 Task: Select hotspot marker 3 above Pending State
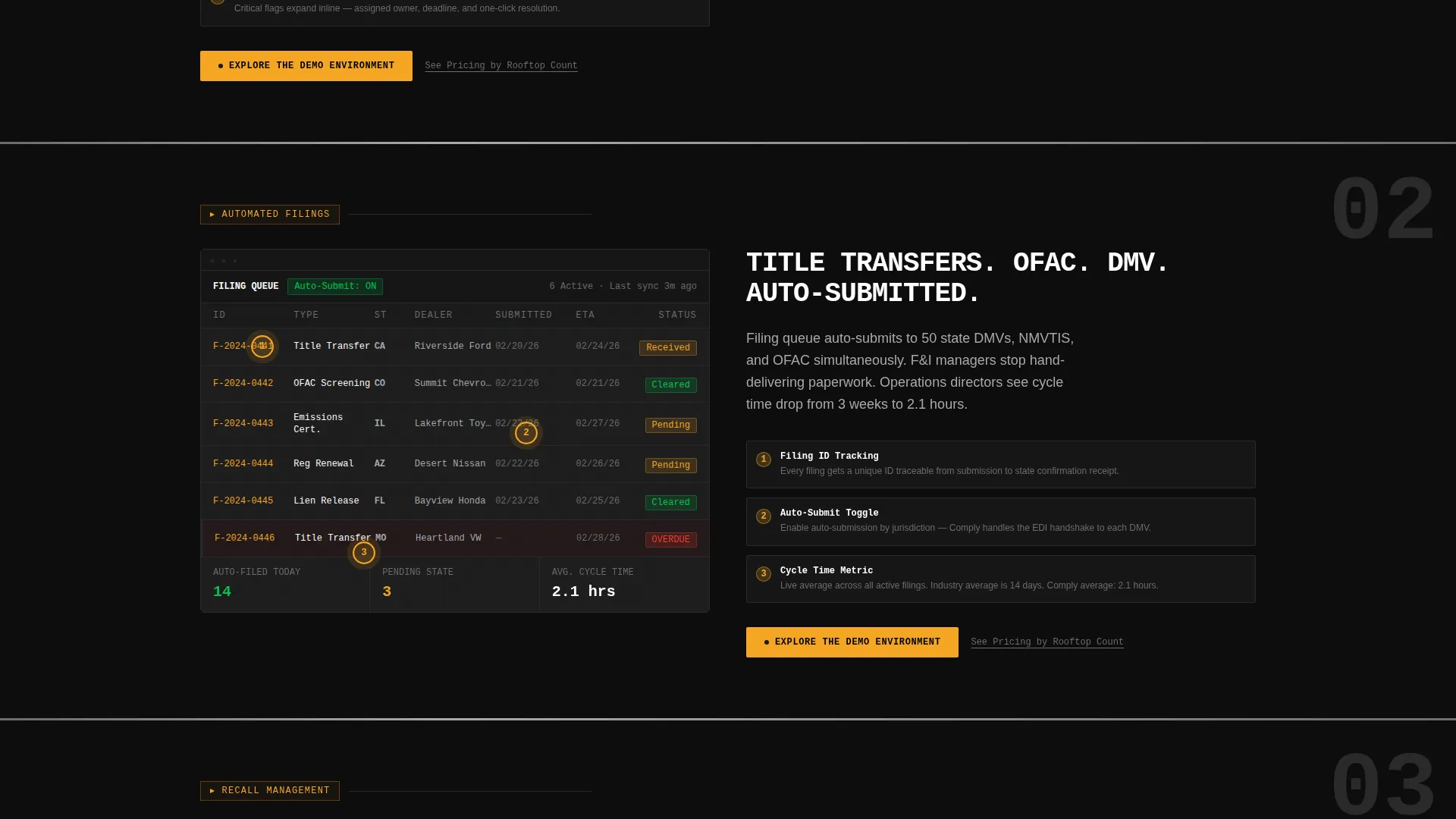pos(364,553)
